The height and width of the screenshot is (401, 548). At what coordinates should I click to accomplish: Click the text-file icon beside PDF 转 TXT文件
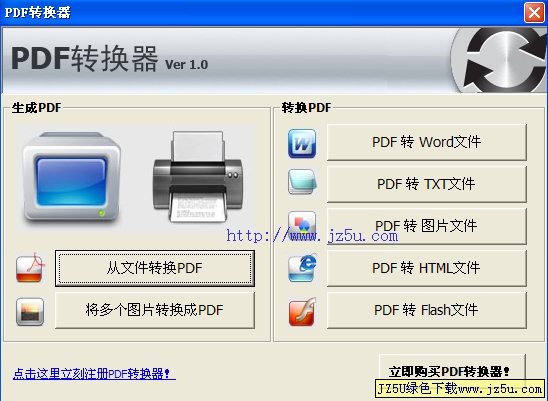[x=302, y=182]
